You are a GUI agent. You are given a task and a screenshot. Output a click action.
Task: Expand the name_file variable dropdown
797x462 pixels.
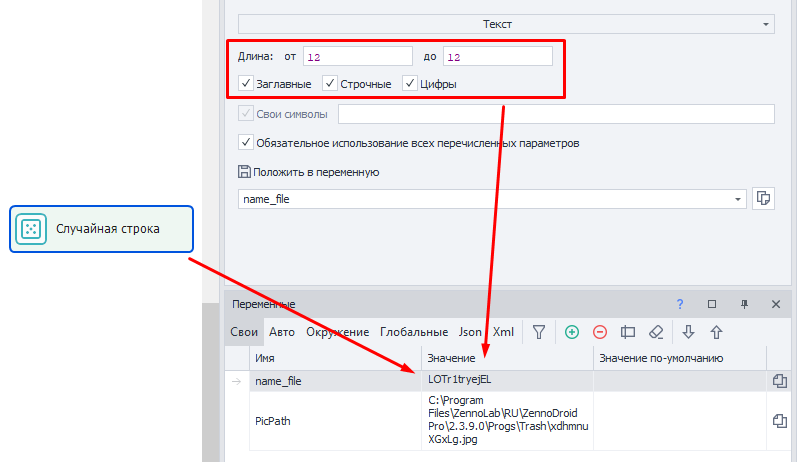pos(738,199)
